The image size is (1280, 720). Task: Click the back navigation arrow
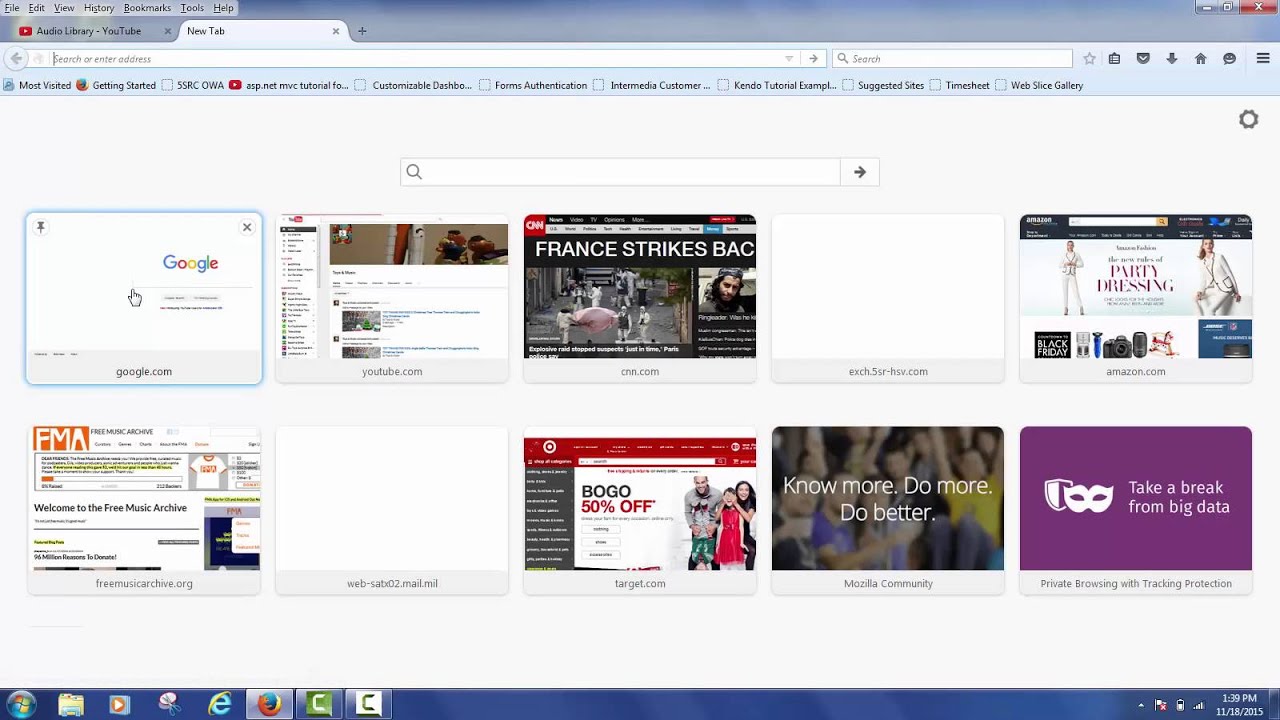click(17, 59)
